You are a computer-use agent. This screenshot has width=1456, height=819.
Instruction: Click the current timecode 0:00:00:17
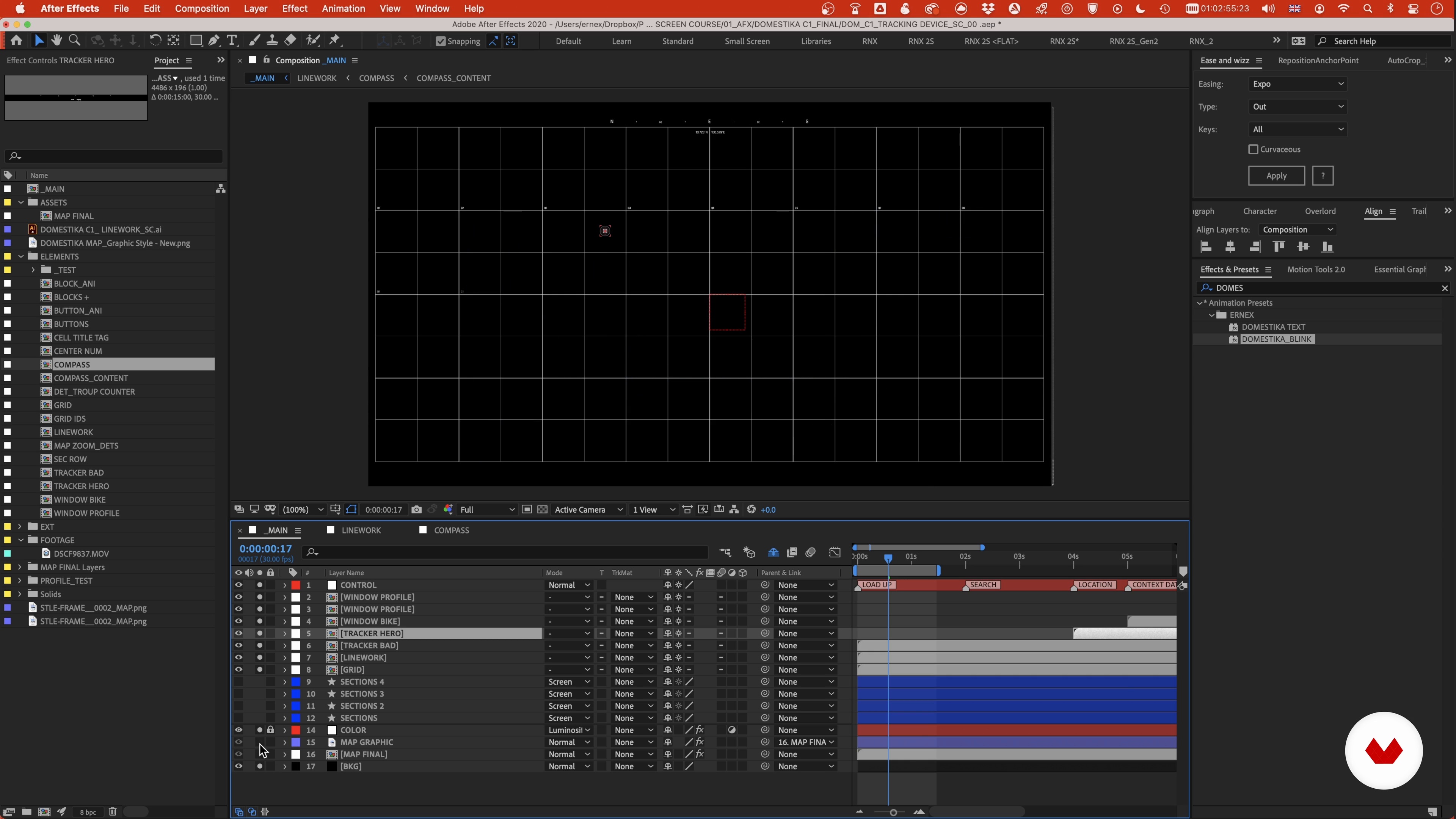tap(266, 549)
